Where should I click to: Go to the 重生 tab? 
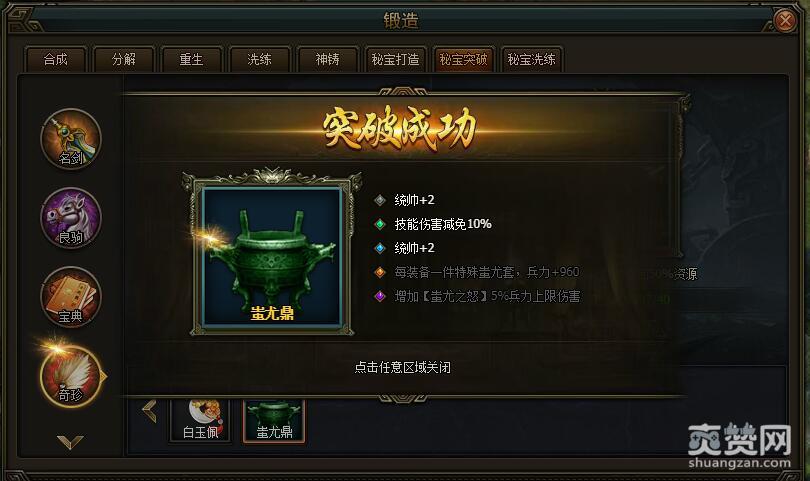click(192, 59)
